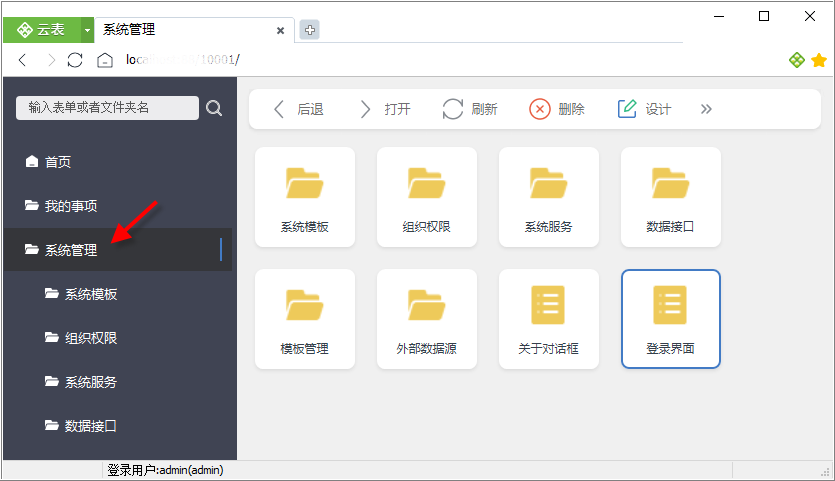Click the 设计 toolbar button

click(x=644, y=109)
